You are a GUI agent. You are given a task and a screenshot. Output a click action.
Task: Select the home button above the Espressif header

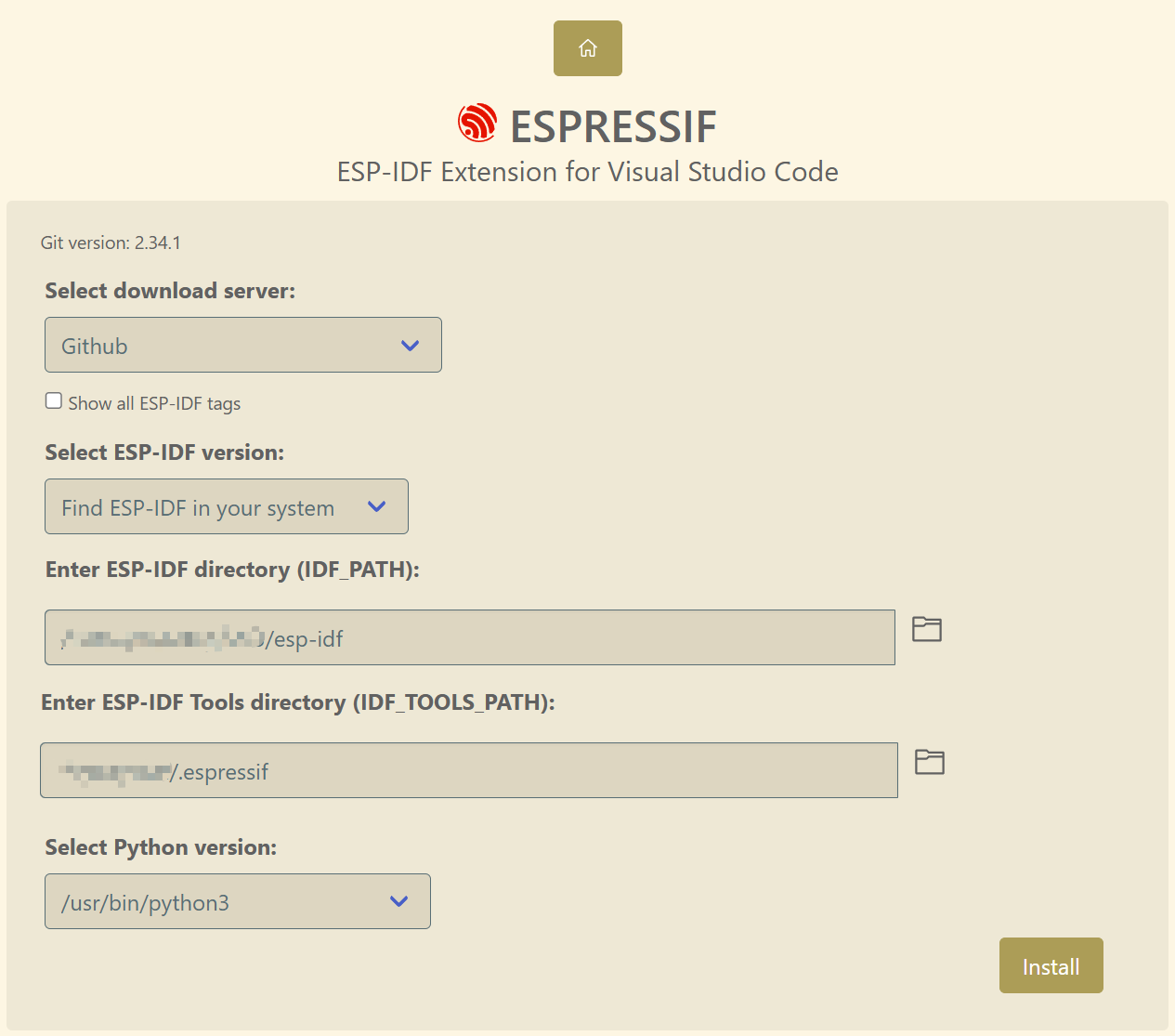pos(587,47)
